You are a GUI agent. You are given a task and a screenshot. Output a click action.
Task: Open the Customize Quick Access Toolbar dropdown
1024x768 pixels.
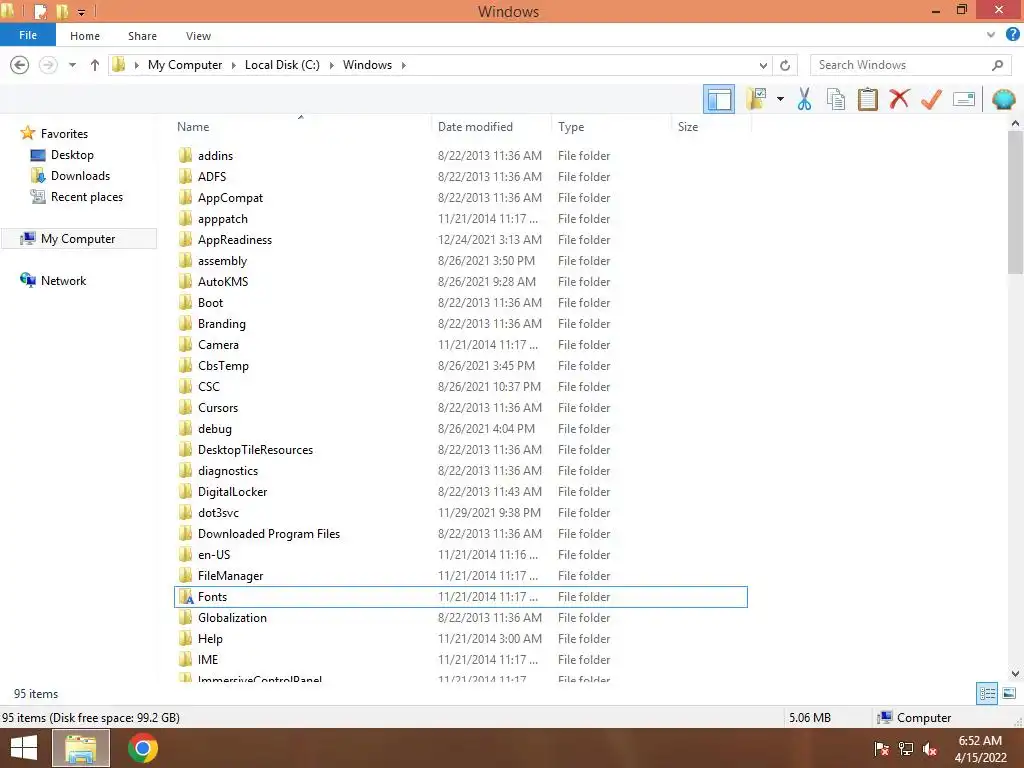82,12
